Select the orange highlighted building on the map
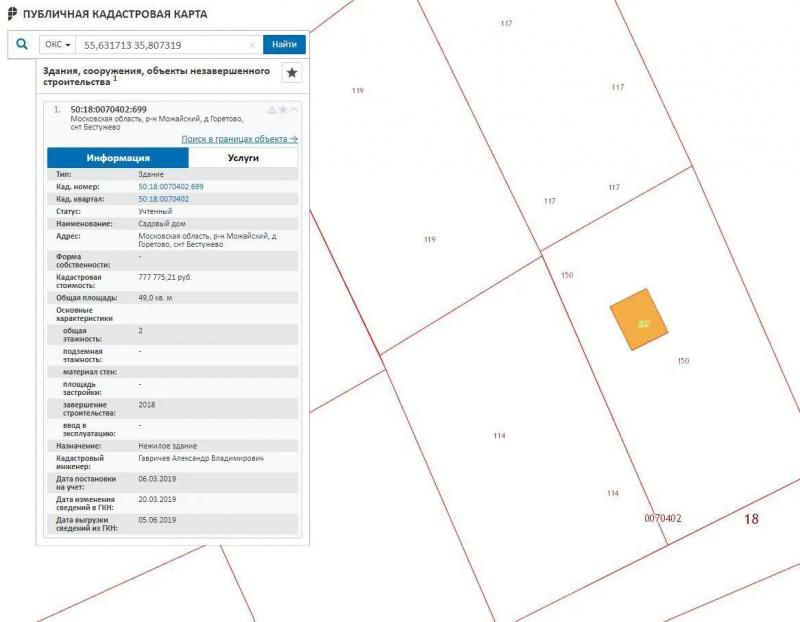Image resolution: width=800 pixels, height=622 pixels. (639, 319)
